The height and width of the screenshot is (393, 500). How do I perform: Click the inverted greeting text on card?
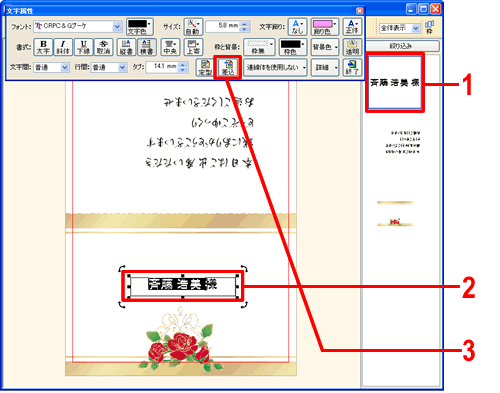click(200, 133)
